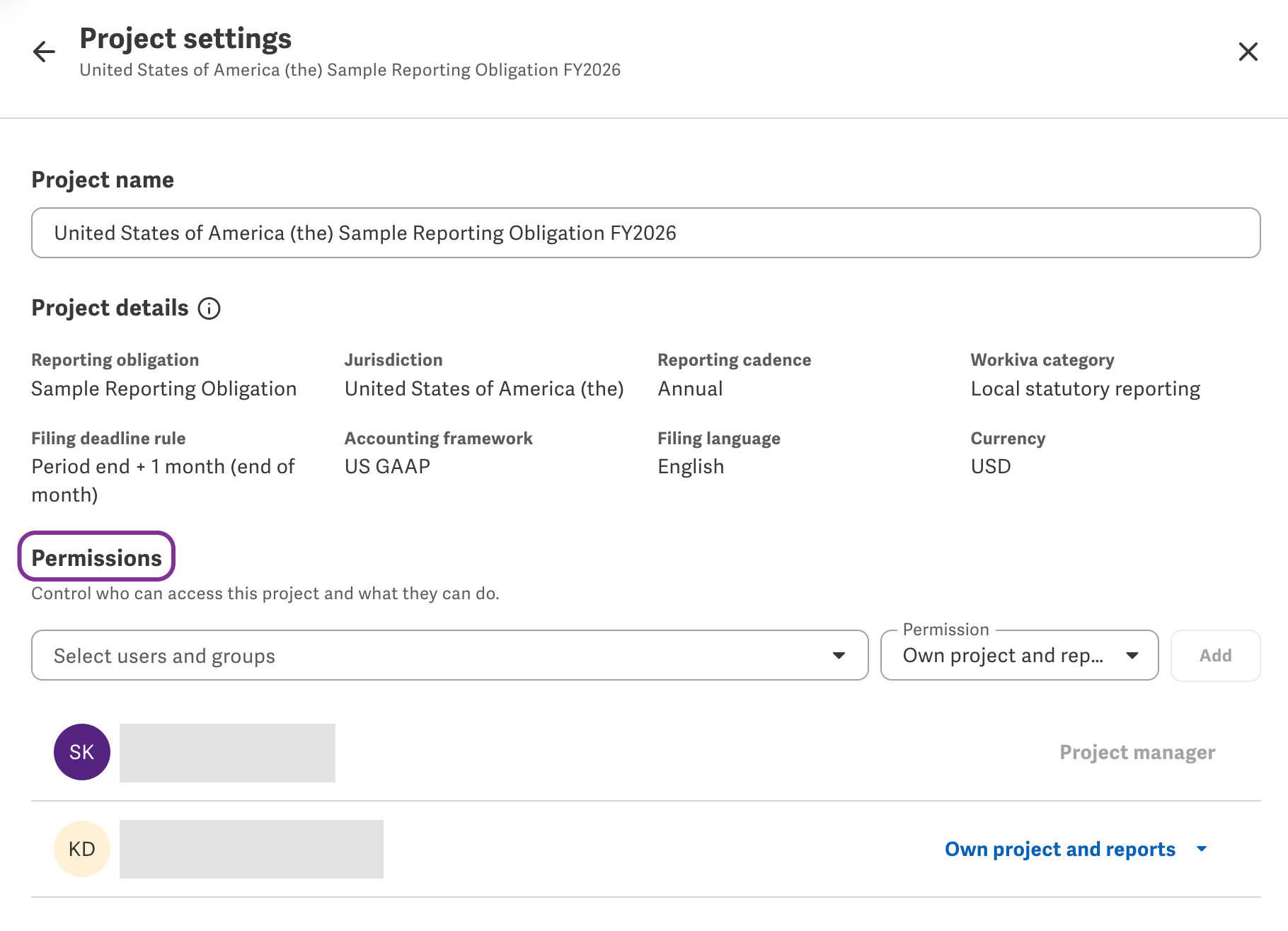Go back using the left arrow icon
The image size is (1288, 931).
(44, 52)
